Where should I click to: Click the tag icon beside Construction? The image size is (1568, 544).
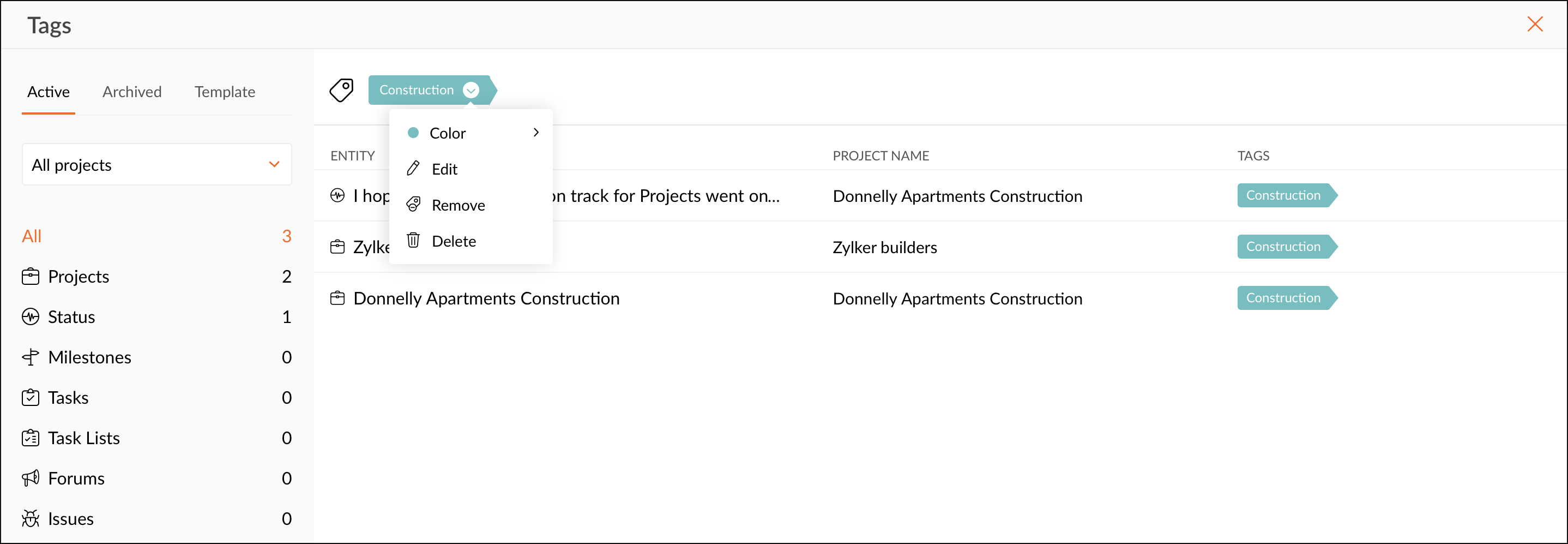pyautogui.click(x=341, y=90)
